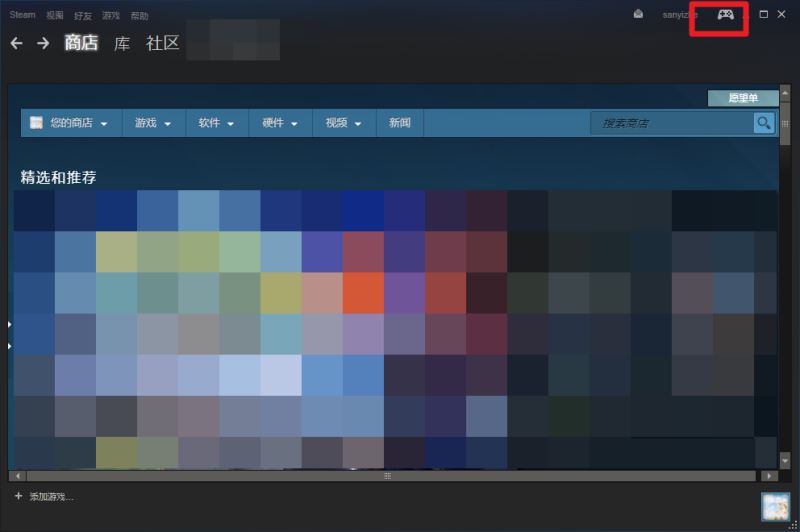Open the friends avatar thumbnail at bottom right

click(x=774, y=506)
